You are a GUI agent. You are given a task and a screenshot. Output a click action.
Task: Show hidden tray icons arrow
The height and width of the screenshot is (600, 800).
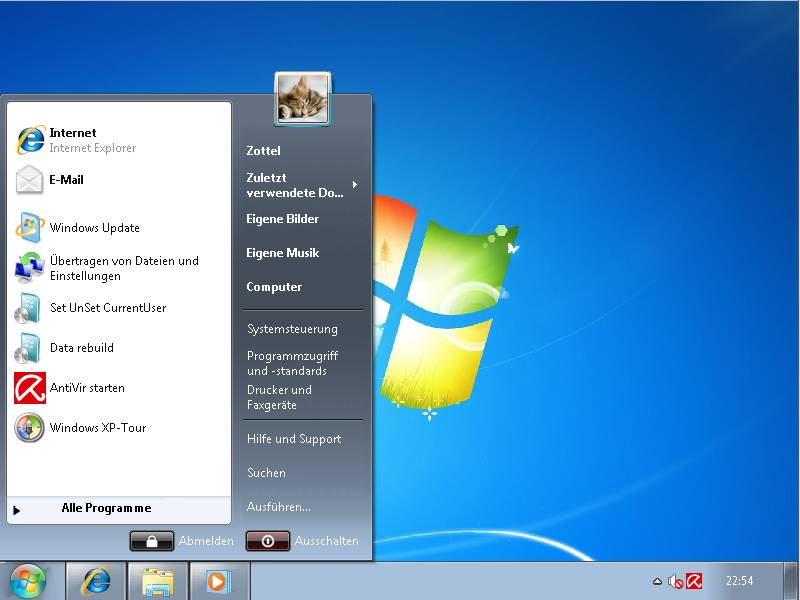pyautogui.click(x=657, y=581)
